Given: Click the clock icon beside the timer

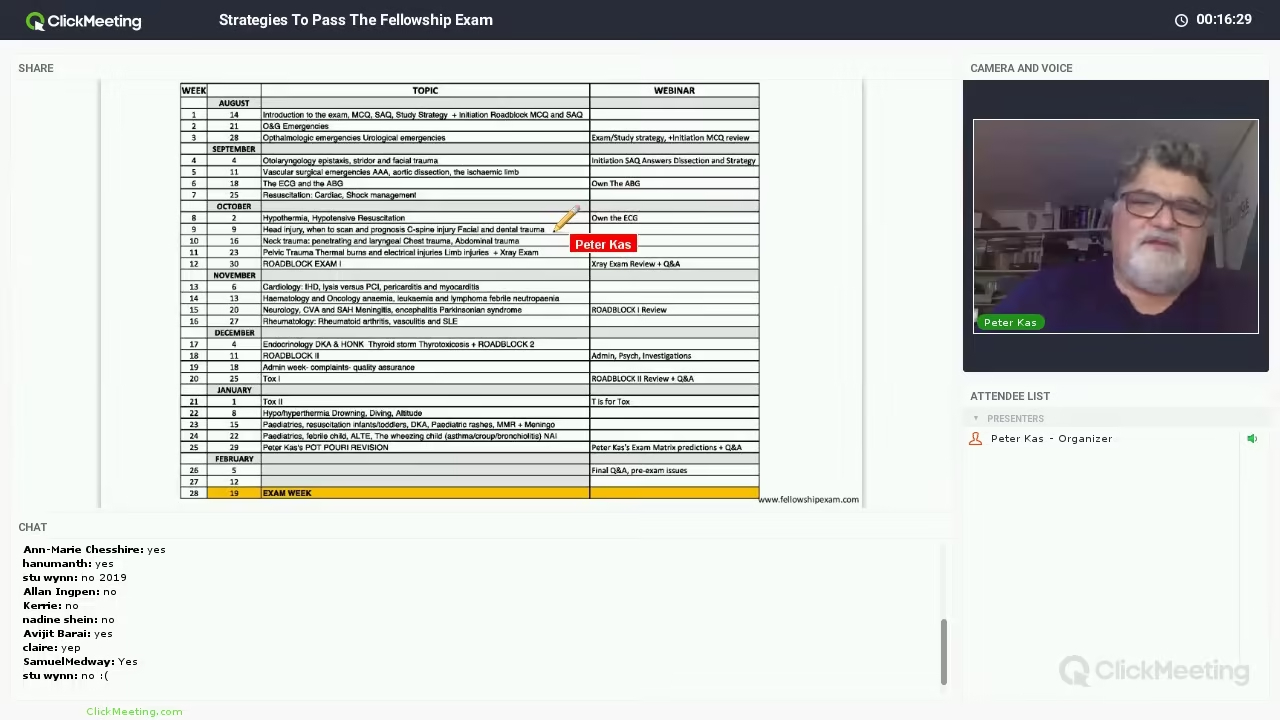Looking at the screenshot, I should [x=1181, y=20].
